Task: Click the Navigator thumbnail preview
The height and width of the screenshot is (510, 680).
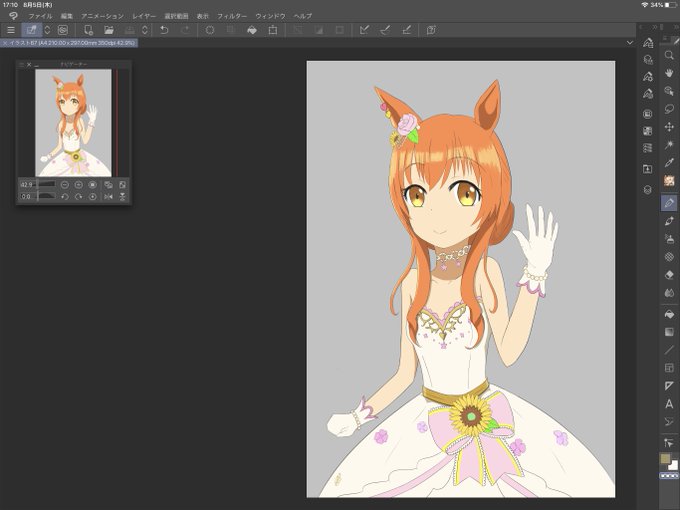Action: (x=73, y=123)
